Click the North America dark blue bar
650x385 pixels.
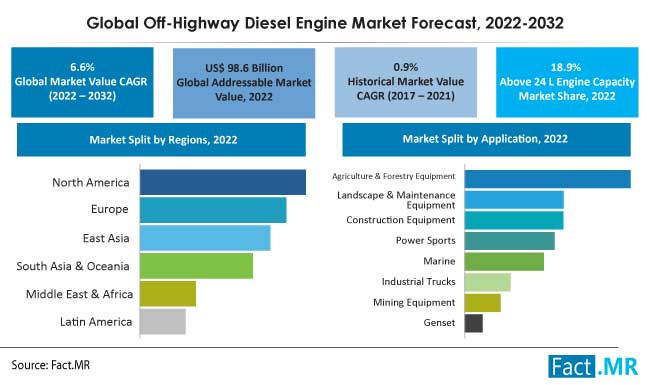pos(223,182)
